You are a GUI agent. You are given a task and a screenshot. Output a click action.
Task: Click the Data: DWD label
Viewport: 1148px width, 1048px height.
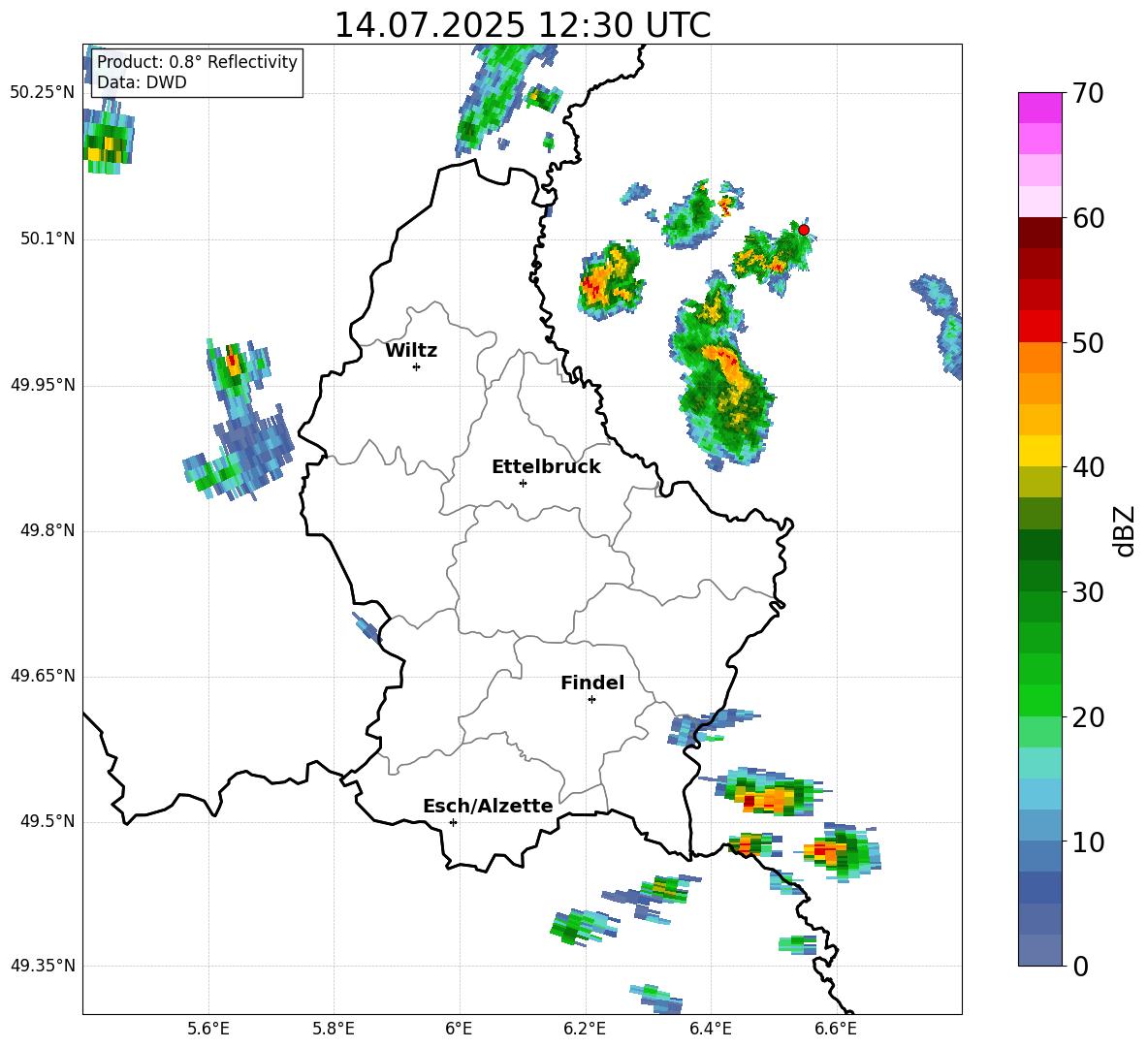click(x=142, y=82)
